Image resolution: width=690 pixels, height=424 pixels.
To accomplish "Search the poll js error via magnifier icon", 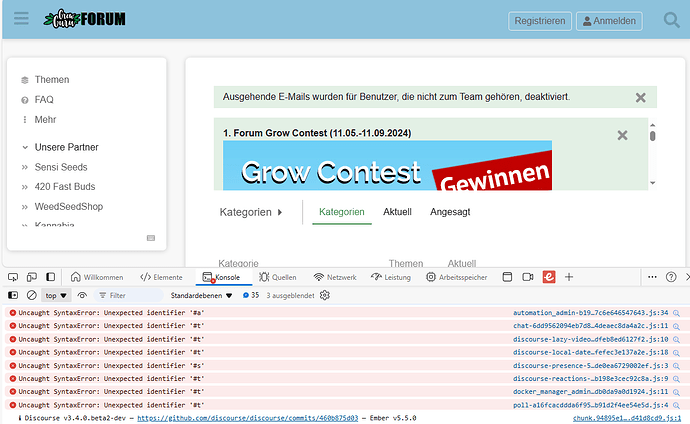I will (676, 406).
